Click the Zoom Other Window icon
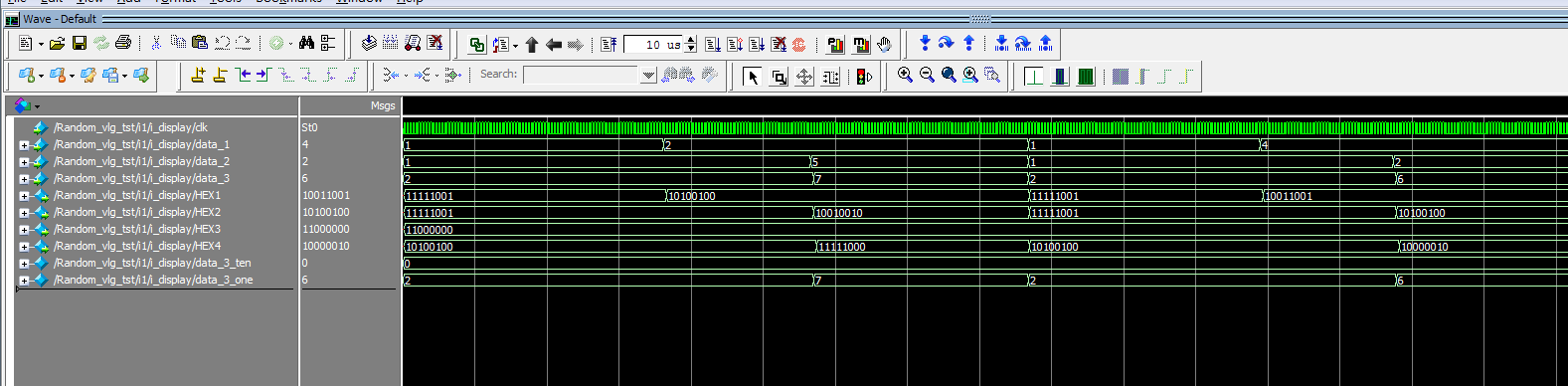This screenshot has height=386, width=1568. (x=992, y=76)
